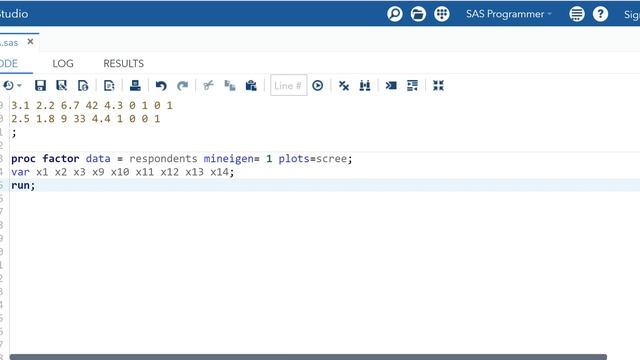Click on 'respondents' dataset name
The image size is (640, 360).
coord(163,158)
